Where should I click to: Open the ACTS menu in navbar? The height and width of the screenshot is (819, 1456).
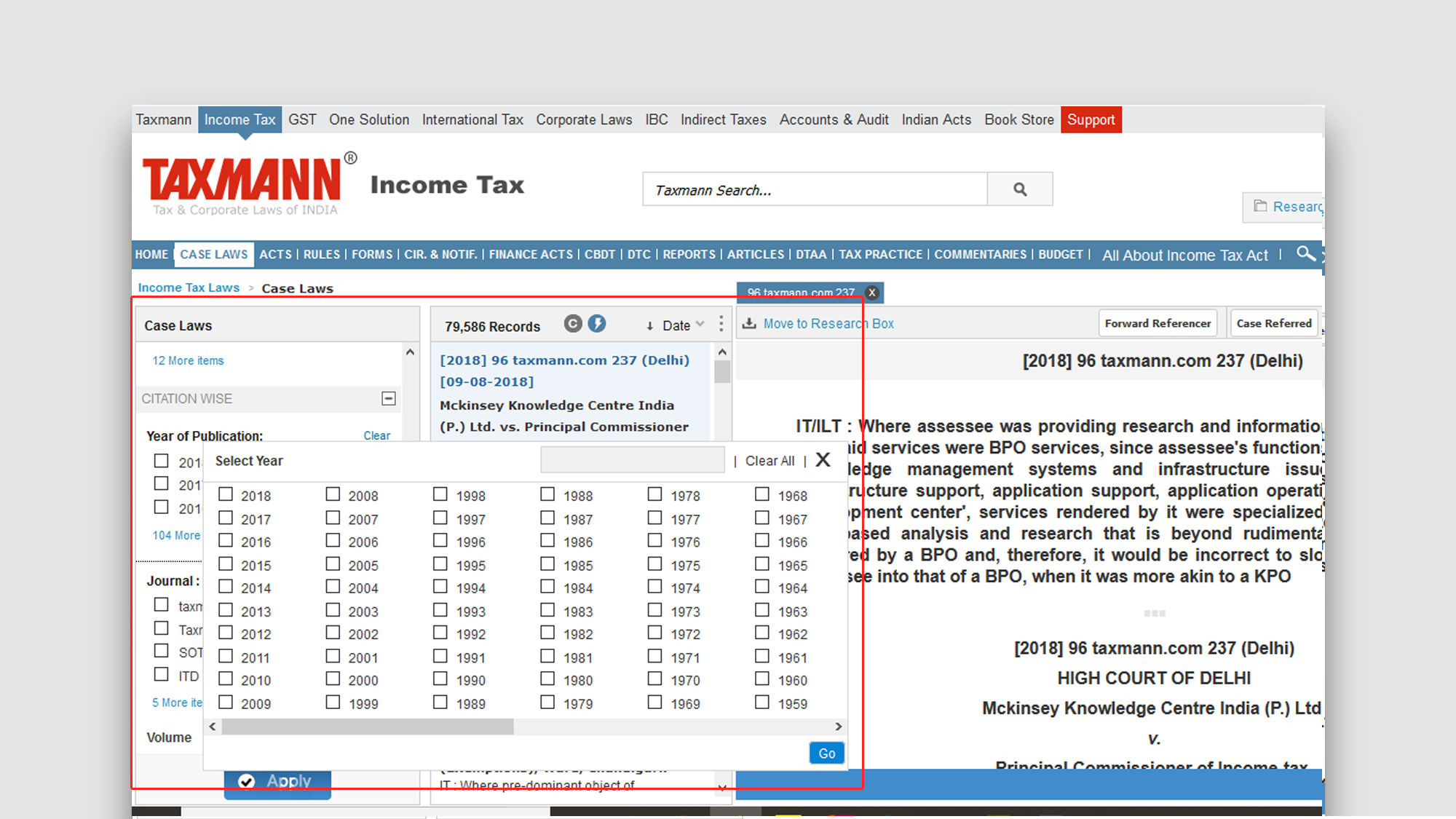click(275, 254)
